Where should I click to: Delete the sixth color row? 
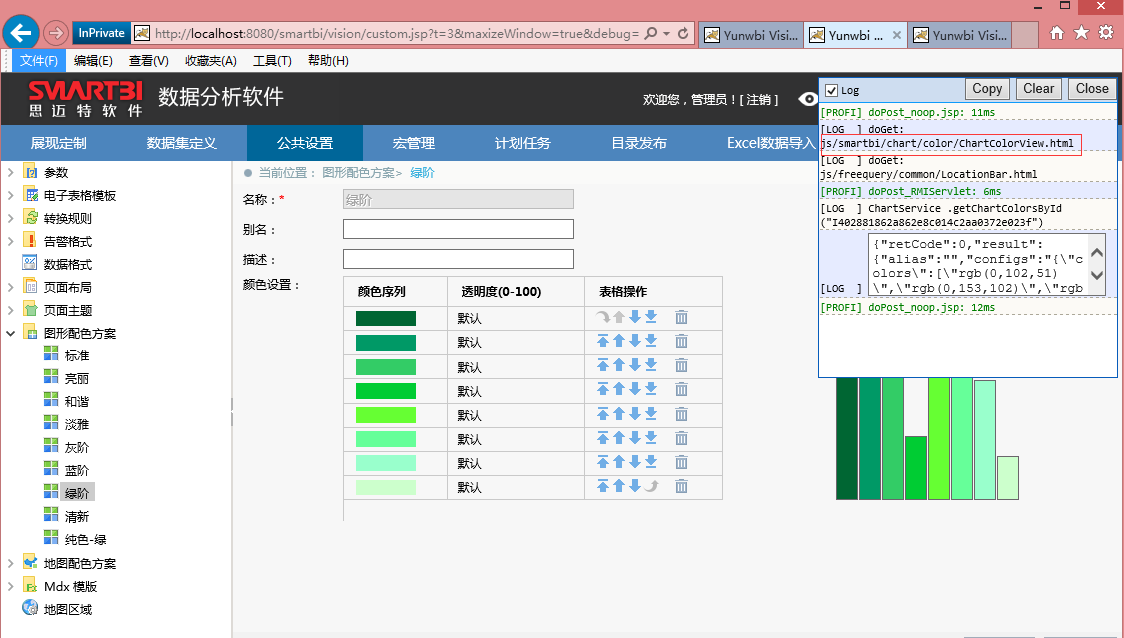point(681,438)
